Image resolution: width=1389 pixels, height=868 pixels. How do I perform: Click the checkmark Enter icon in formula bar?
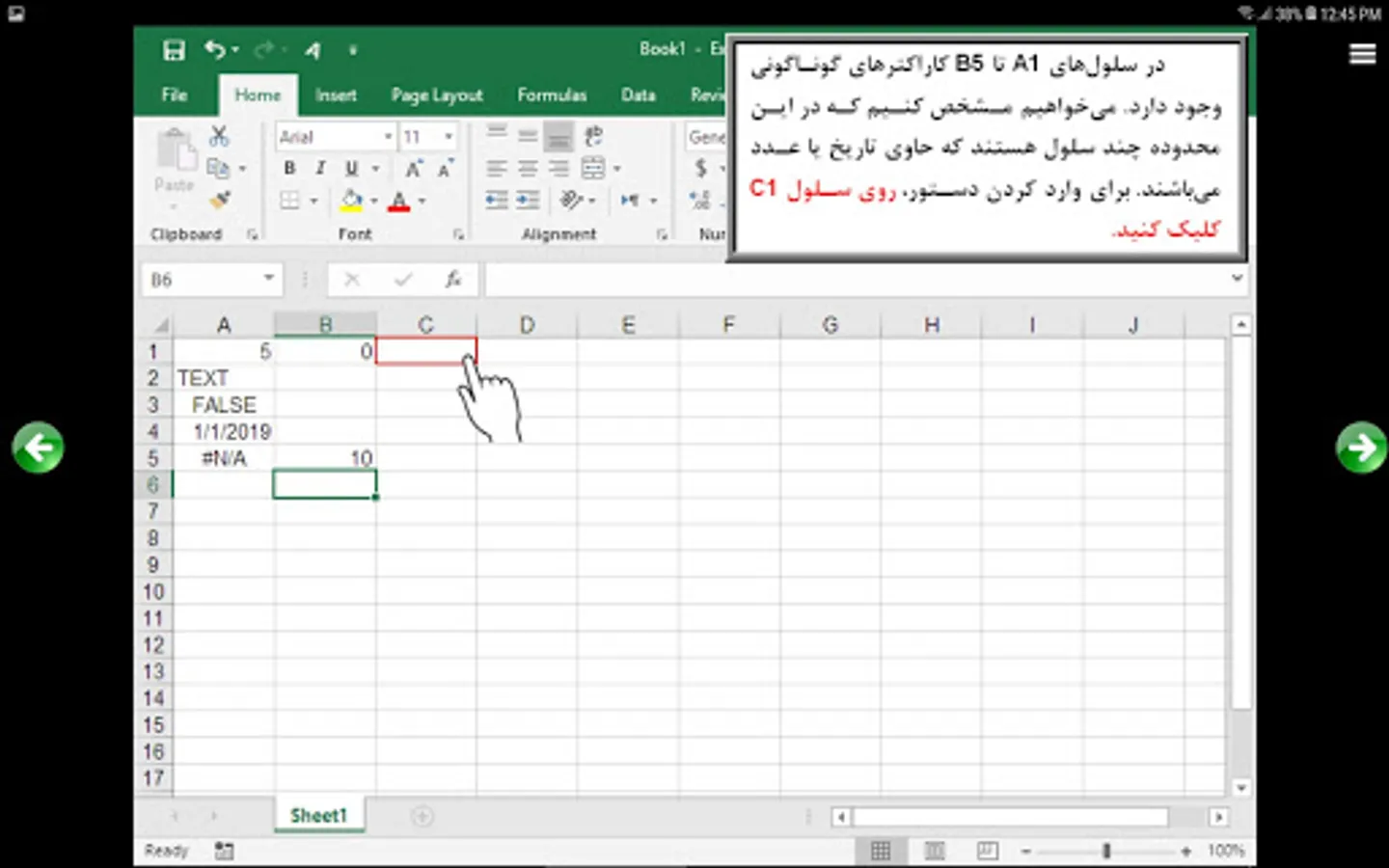(x=402, y=280)
